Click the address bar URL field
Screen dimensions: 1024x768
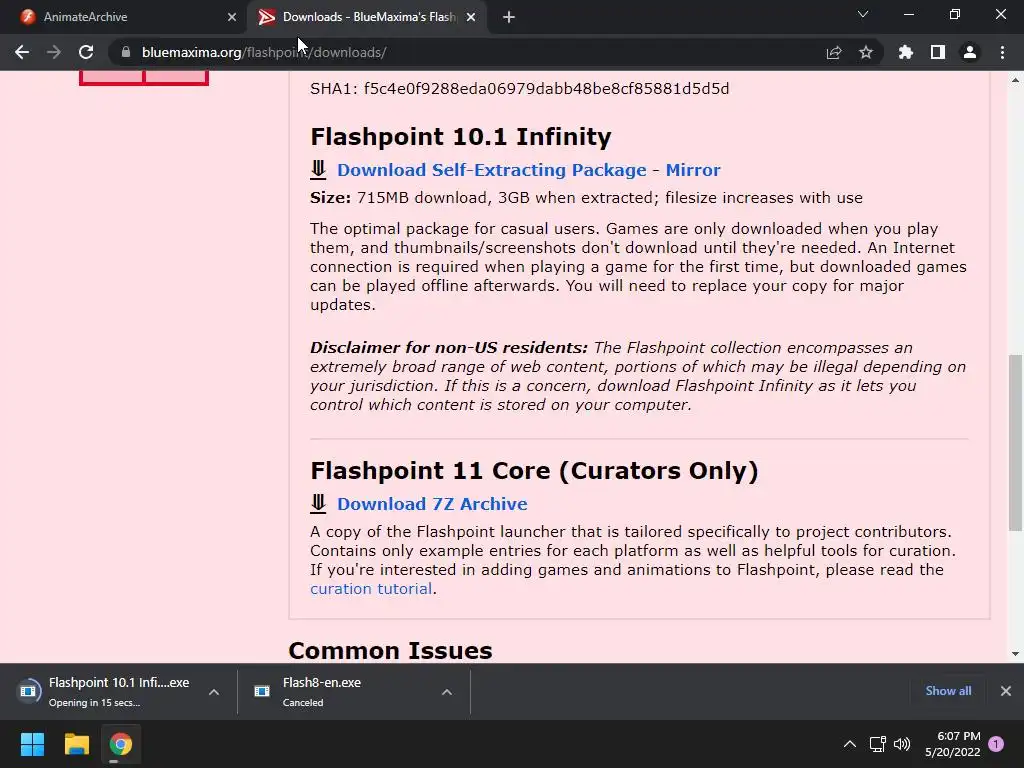pos(470,52)
